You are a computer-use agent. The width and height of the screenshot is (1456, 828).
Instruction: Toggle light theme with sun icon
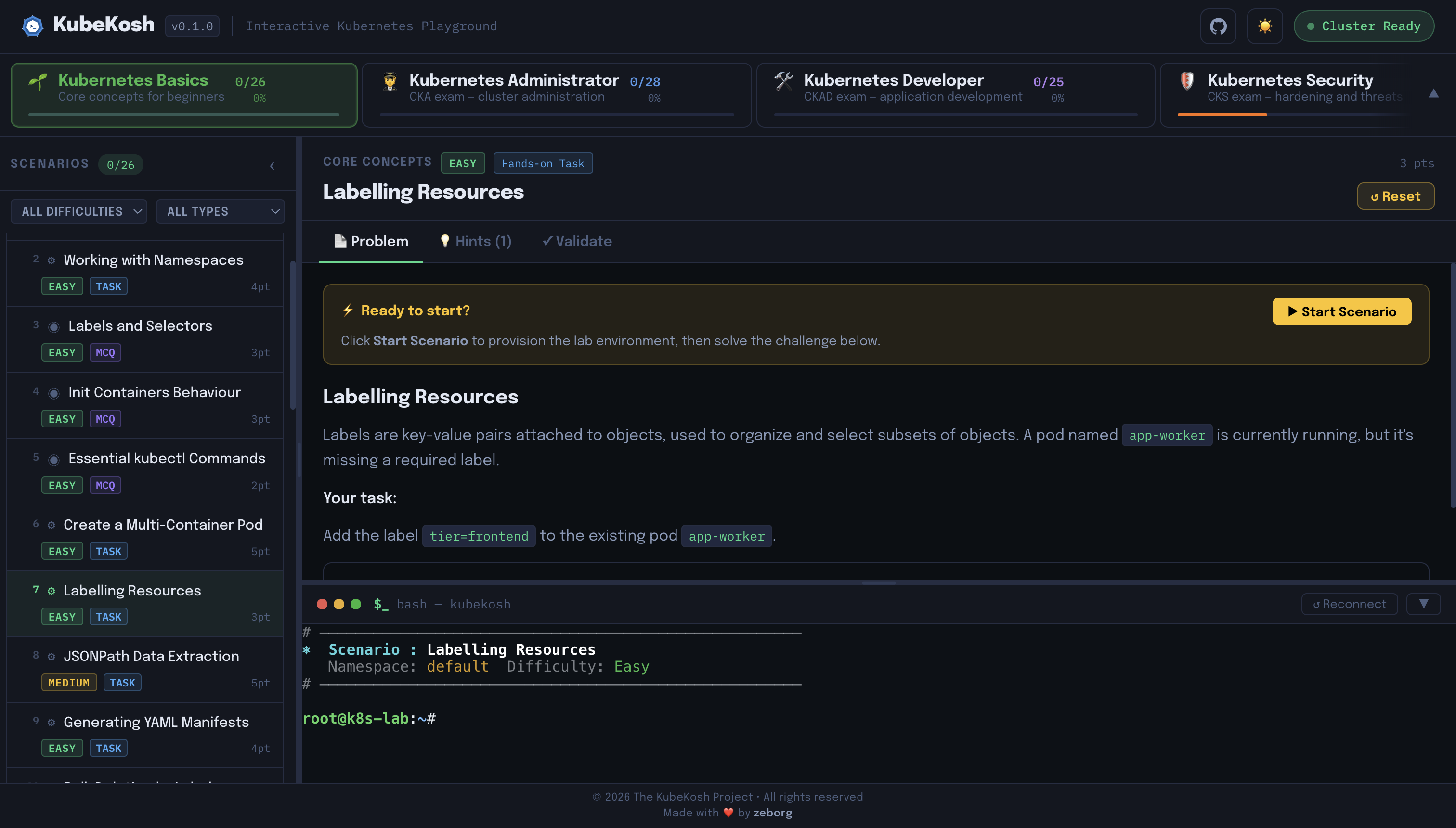tap(1264, 26)
